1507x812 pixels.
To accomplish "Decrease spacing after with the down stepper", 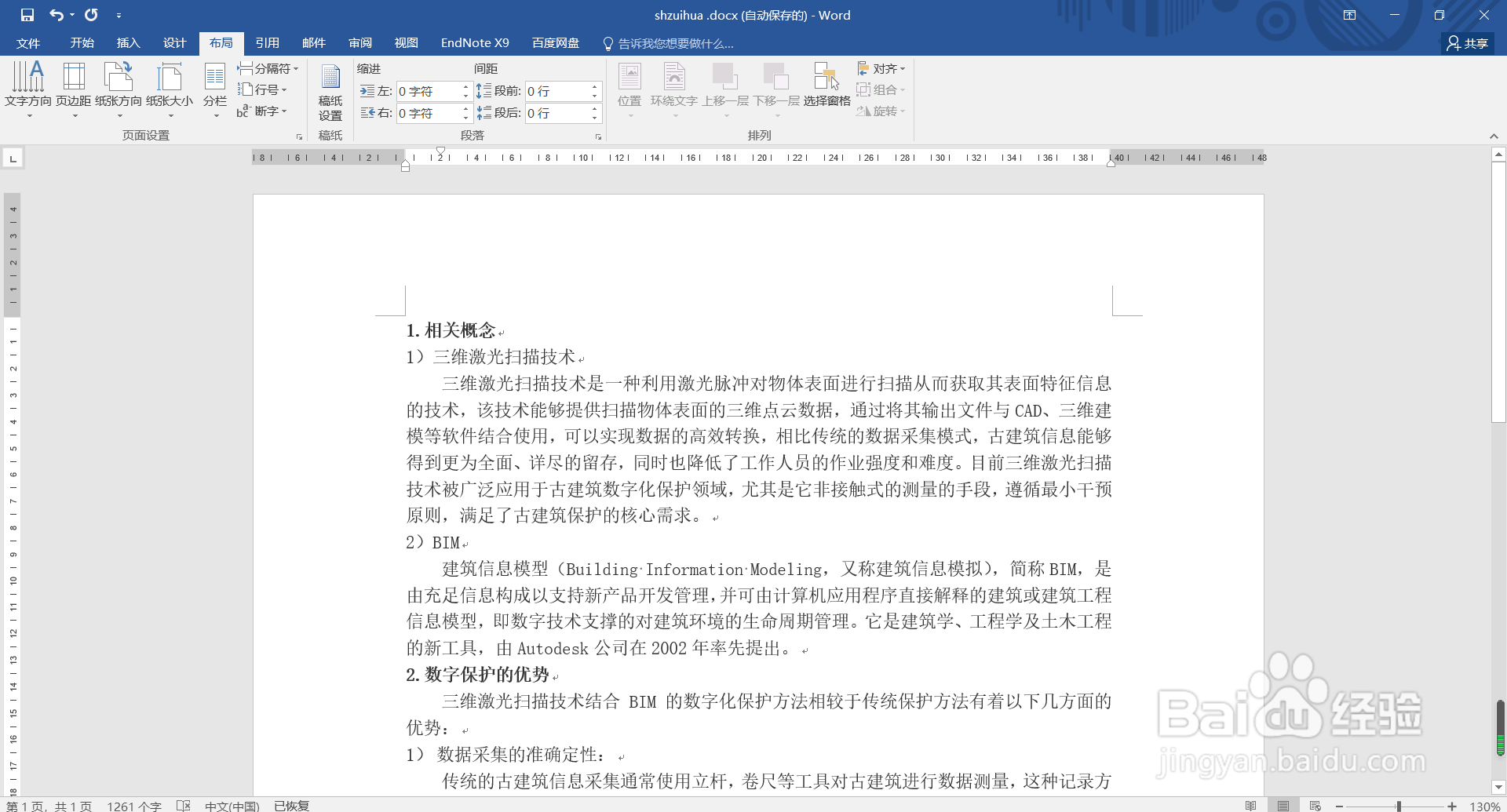I will (x=595, y=118).
